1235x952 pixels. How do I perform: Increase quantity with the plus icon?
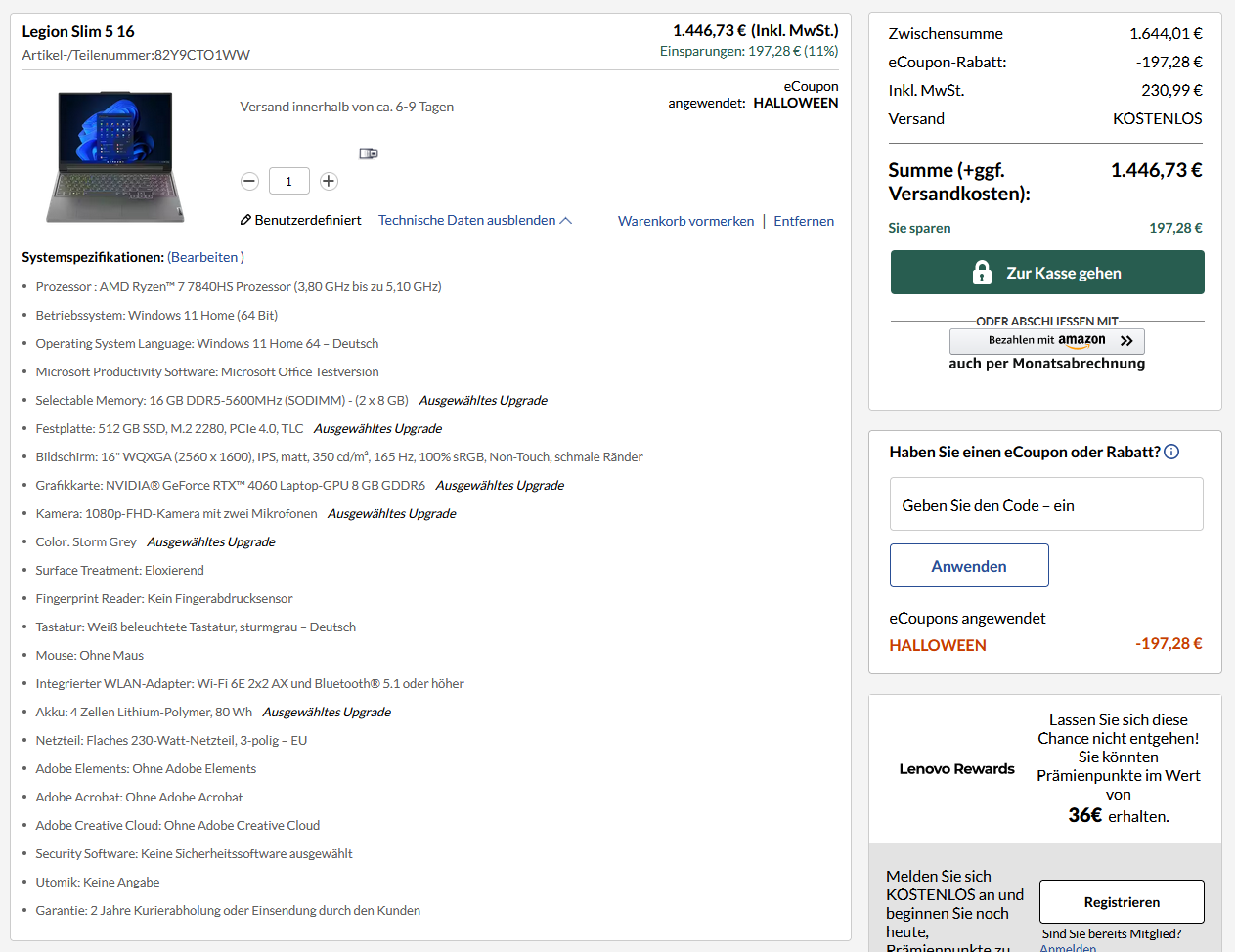click(329, 181)
